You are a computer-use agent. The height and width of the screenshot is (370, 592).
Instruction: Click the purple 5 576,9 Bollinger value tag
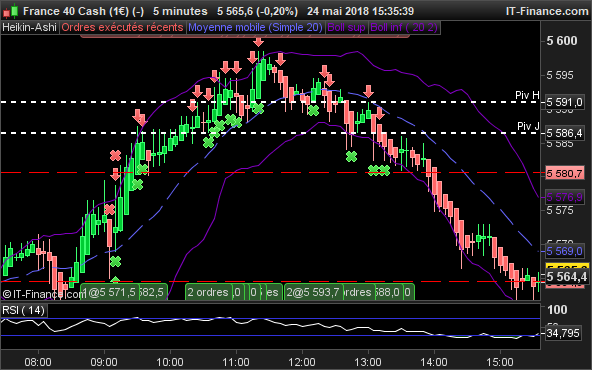click(x=564, y=197)
